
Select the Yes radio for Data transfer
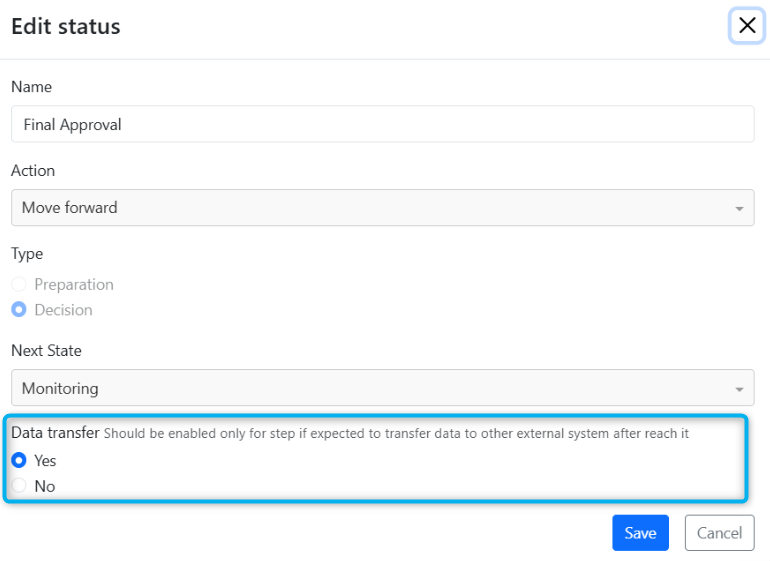click(19, 460)
